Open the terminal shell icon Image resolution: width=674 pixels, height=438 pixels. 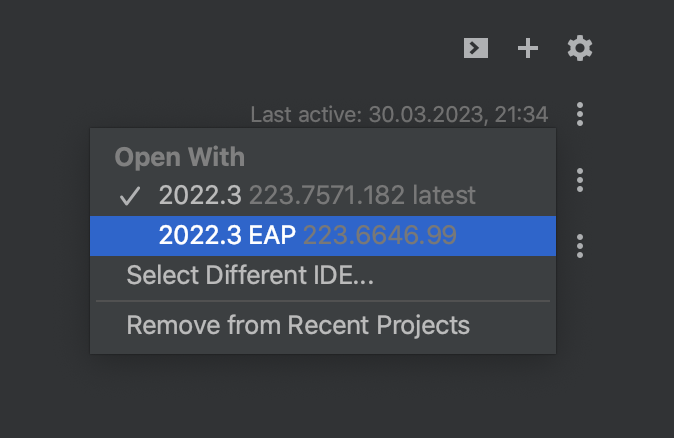[476, 48]
